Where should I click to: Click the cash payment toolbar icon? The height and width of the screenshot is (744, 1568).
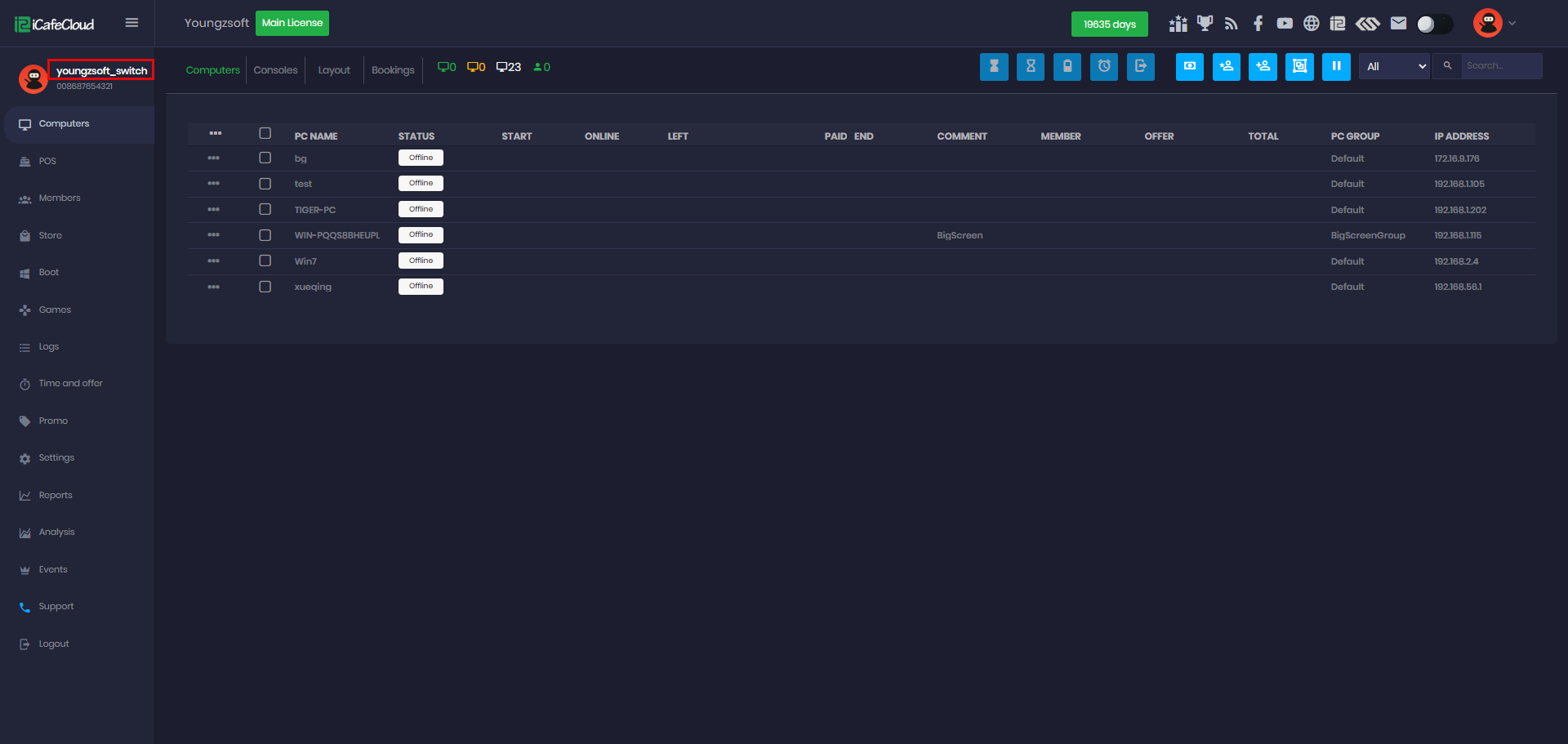(x=1189, y=67)
